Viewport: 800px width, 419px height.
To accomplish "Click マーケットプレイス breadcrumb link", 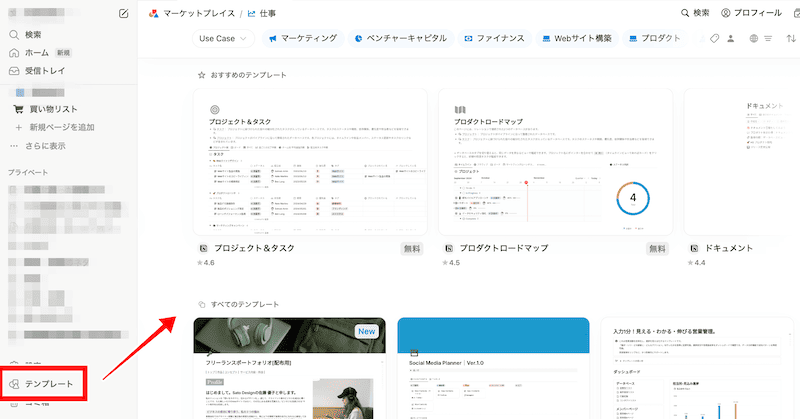I will 195,14.
